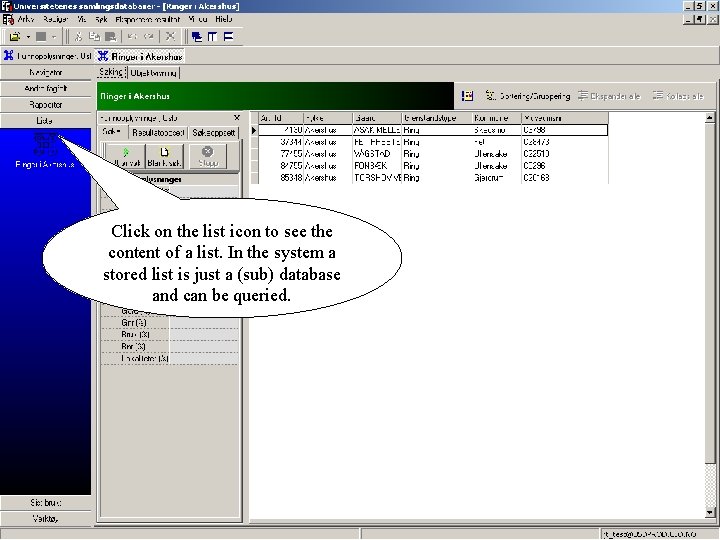Click the green run search button
Image resolution: width=720 pixels, height=540 pixels.
click(125, 156)
